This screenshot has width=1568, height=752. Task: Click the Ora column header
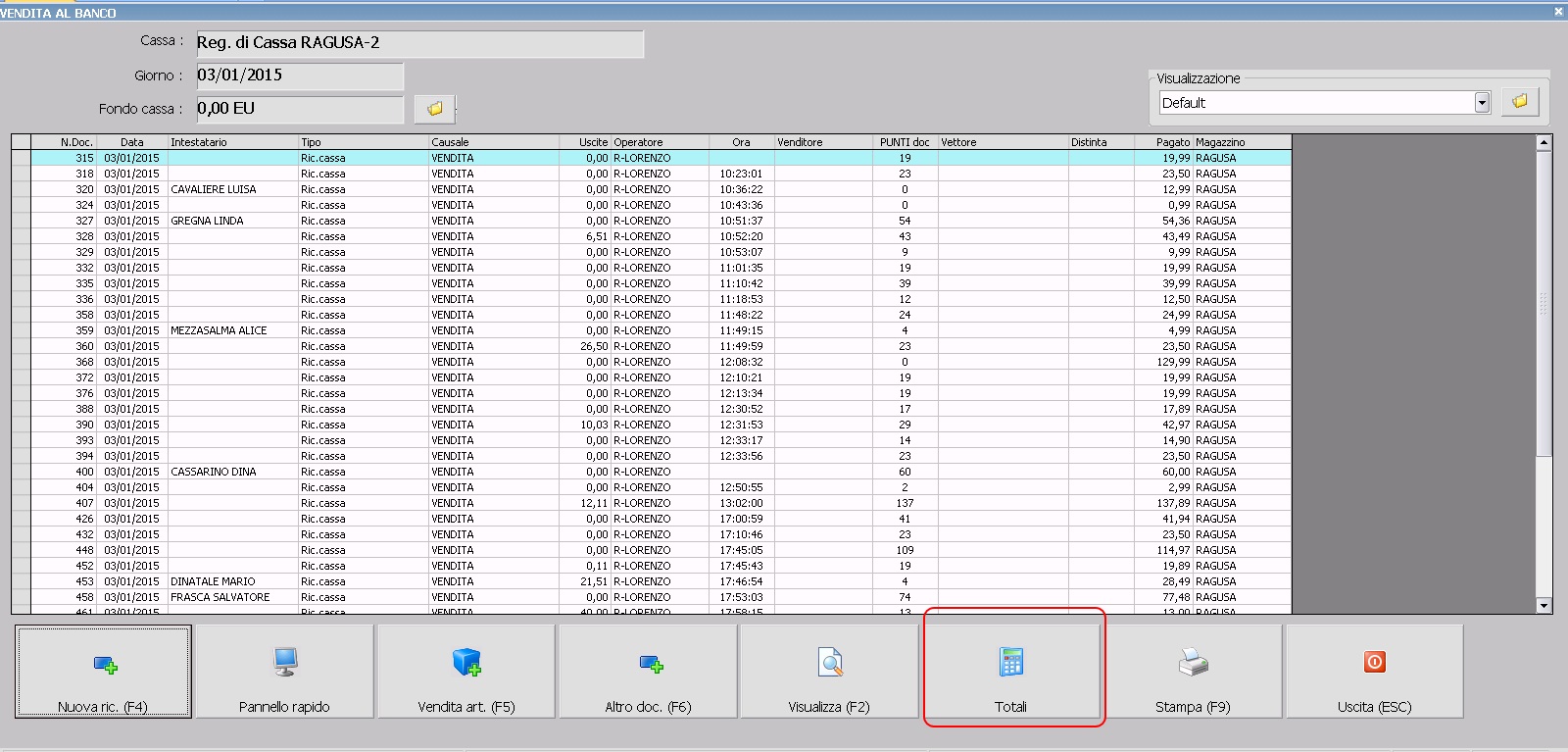pyautogui.click(x=742, y=142)
